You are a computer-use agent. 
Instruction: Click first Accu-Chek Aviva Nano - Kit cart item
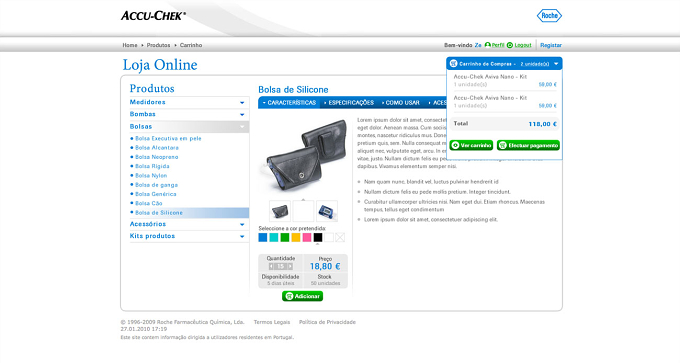pos(490,77)
